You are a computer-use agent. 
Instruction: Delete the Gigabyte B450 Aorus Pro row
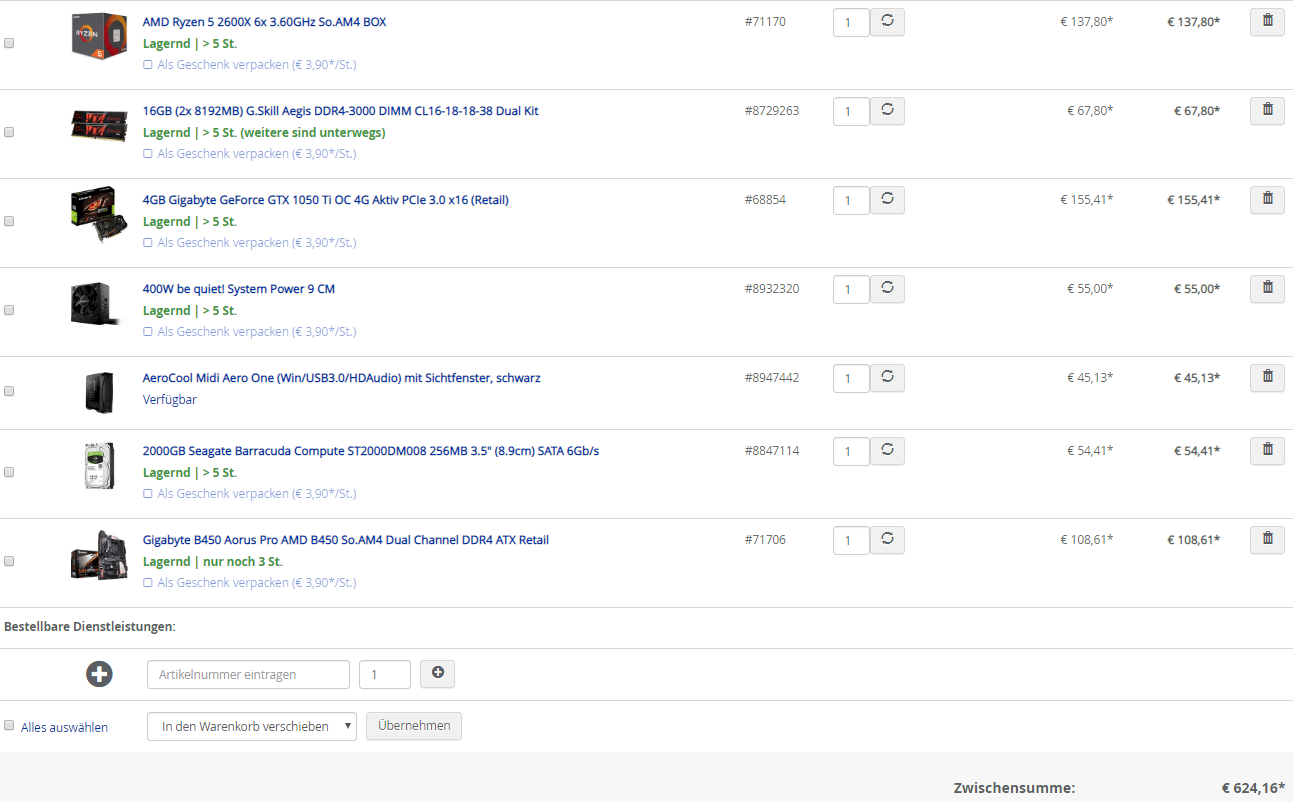pos(1267,540)
